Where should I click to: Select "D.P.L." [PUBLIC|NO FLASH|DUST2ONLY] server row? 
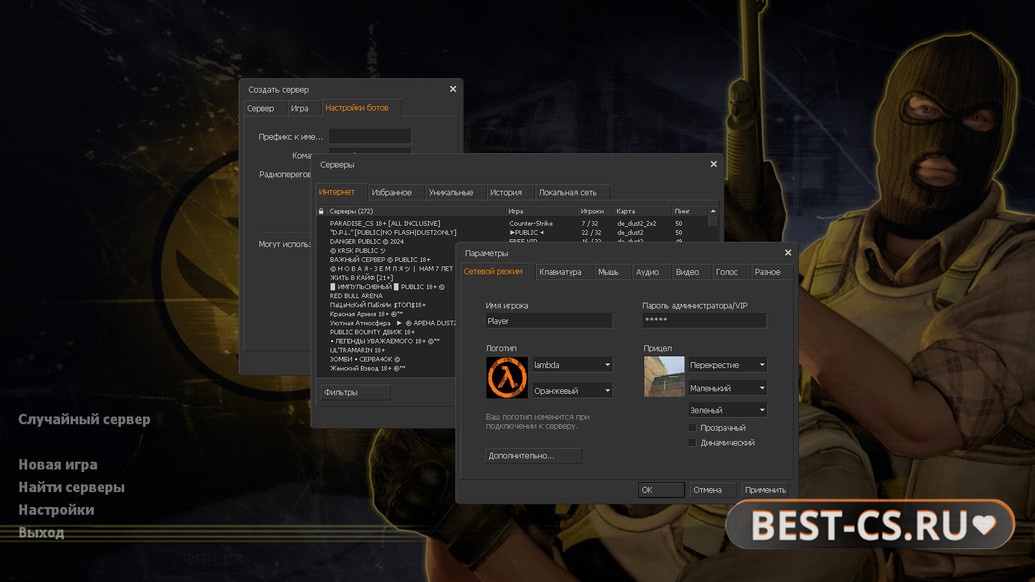pos(512,232)
